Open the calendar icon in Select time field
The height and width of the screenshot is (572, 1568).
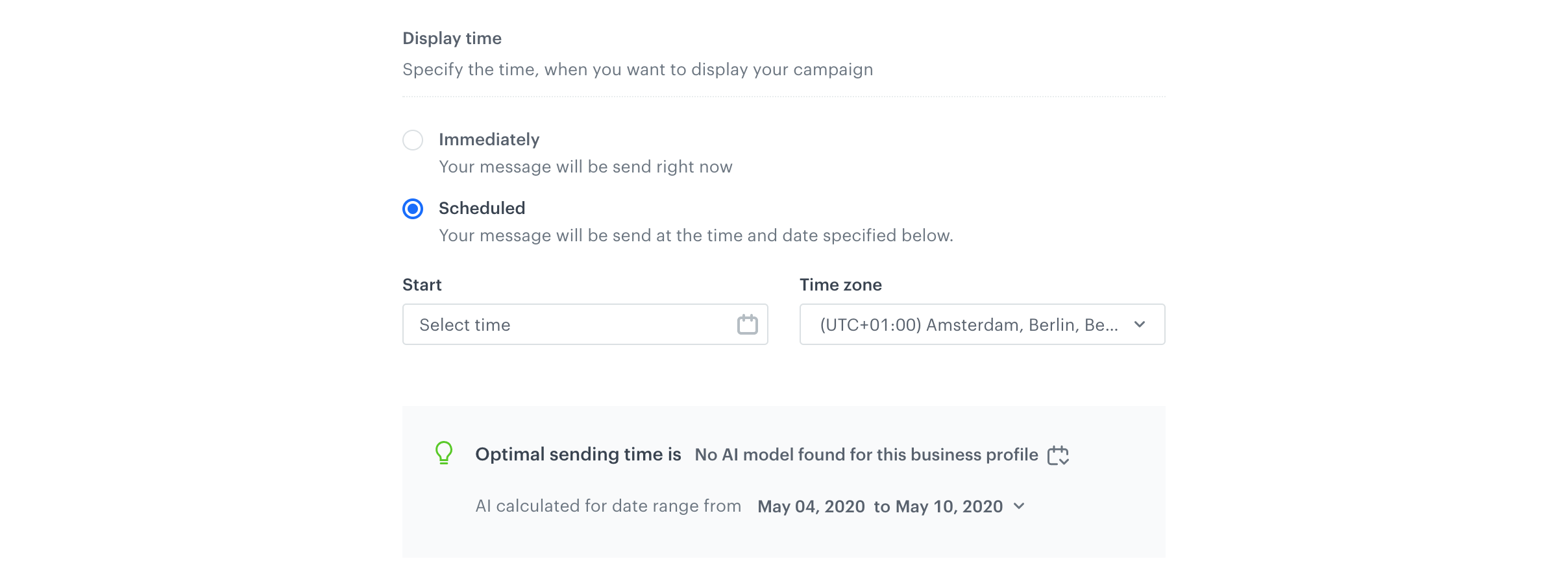pos(748,324)
